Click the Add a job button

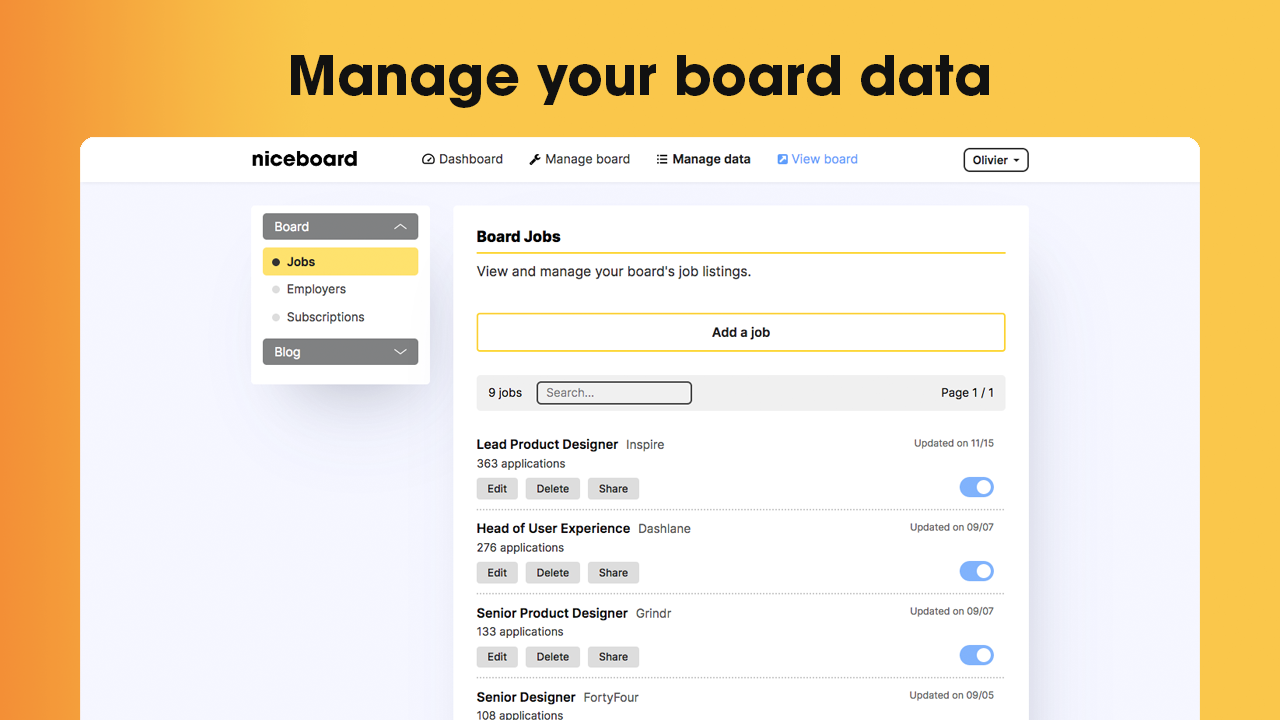[741, 332]
